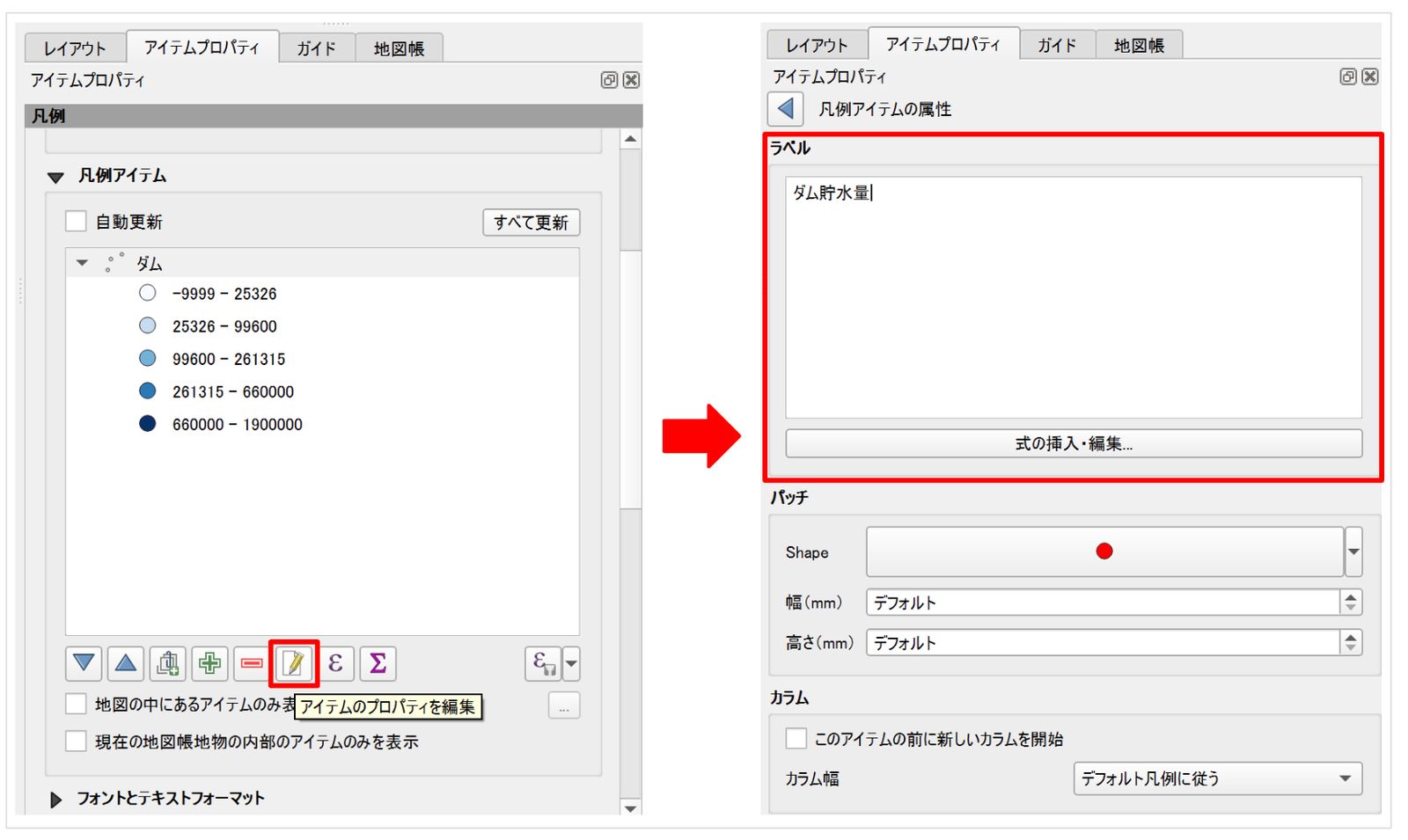The height and width of the screenshot is (840, 1408).
Task: Undock the left Item Properties panel
Action: (609, 80)
